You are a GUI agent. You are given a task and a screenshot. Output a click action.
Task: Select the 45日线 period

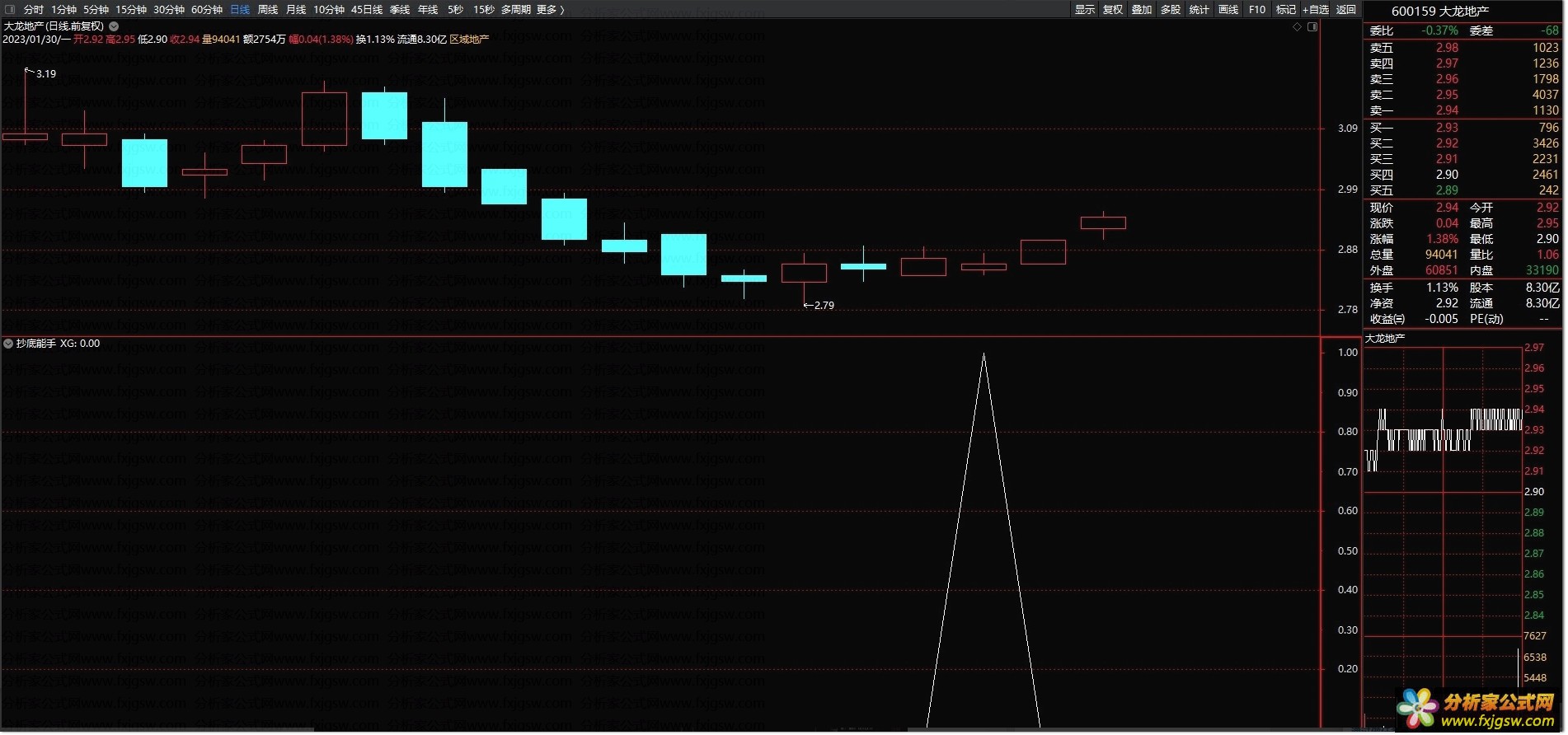(367, 10)
